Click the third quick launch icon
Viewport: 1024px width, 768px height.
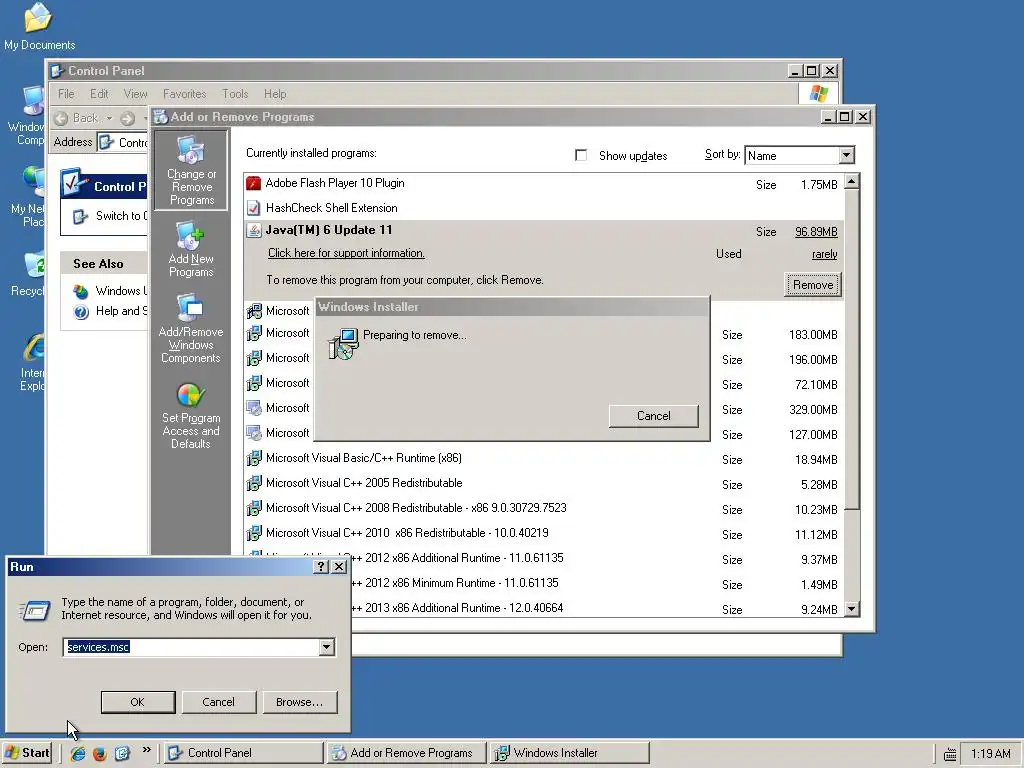122,753
